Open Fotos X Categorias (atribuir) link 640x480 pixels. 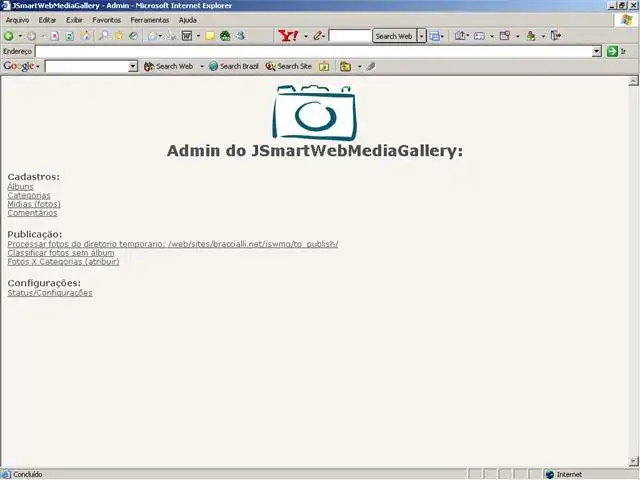[63, 261]
